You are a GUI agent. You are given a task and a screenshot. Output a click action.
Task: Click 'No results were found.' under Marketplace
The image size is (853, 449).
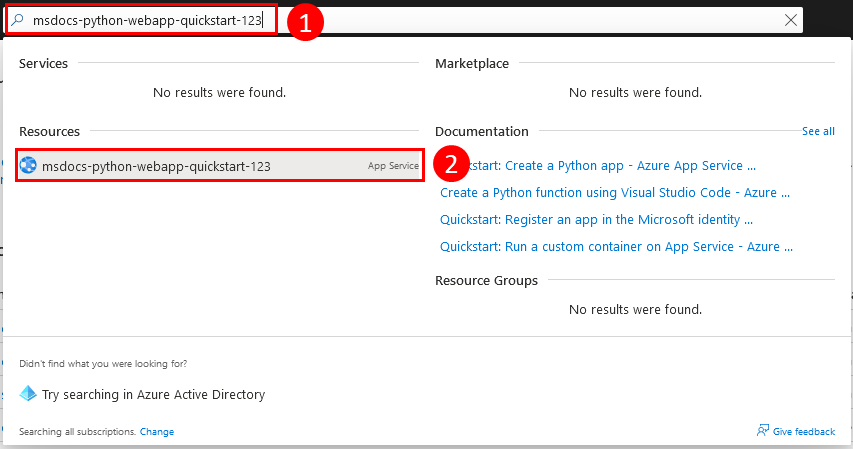(x=635, y=93)
